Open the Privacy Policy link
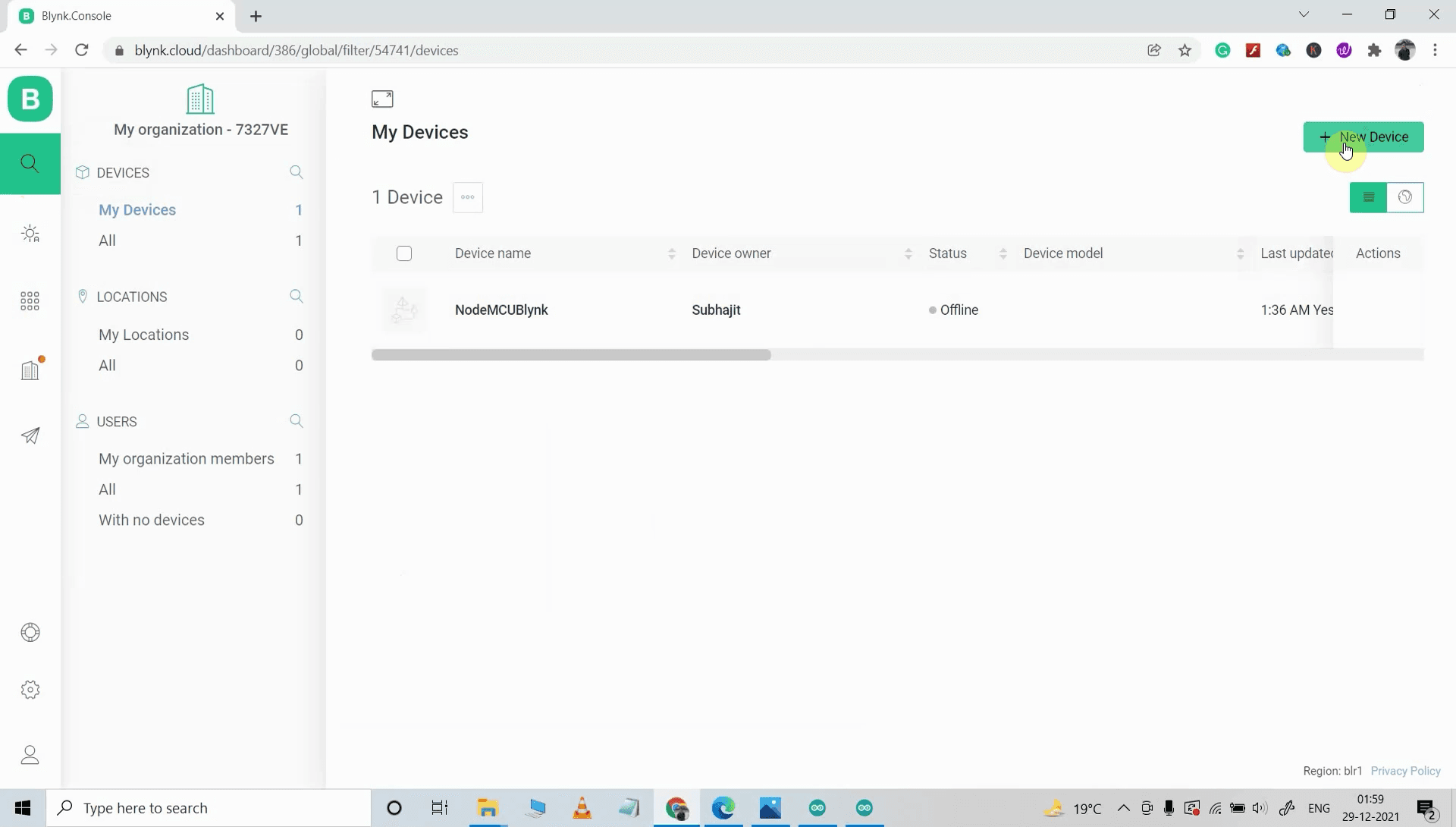1456x827 pixels. coord(1406,771)
